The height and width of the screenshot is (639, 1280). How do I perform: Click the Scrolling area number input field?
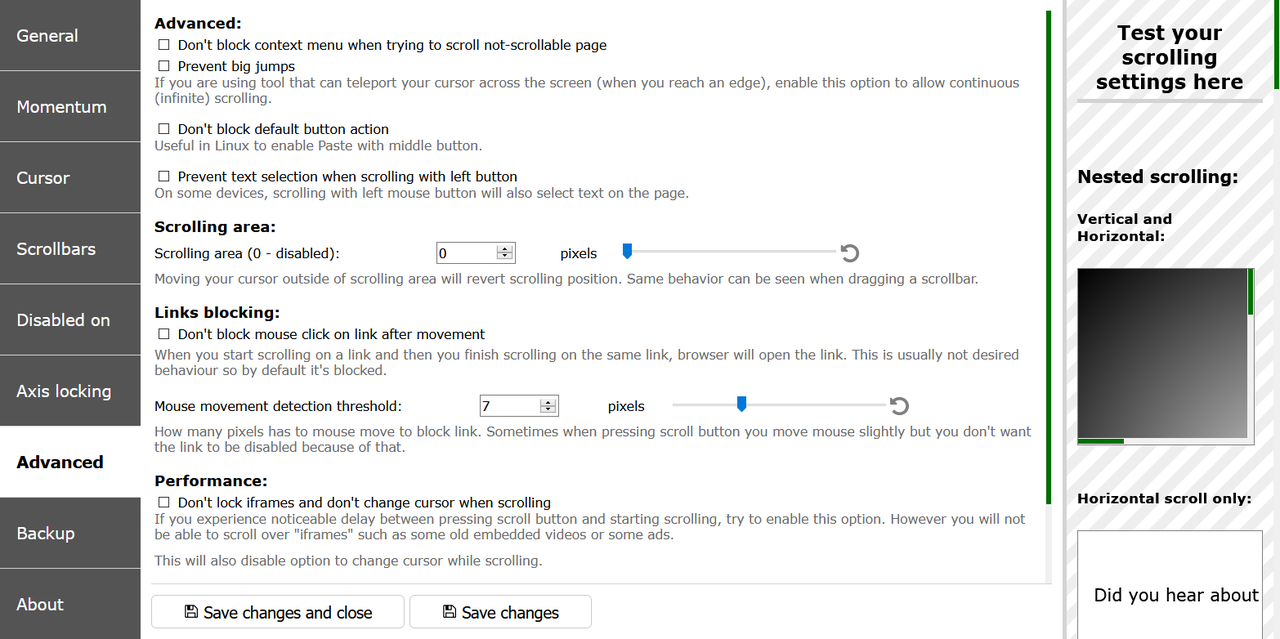[476, 253]
